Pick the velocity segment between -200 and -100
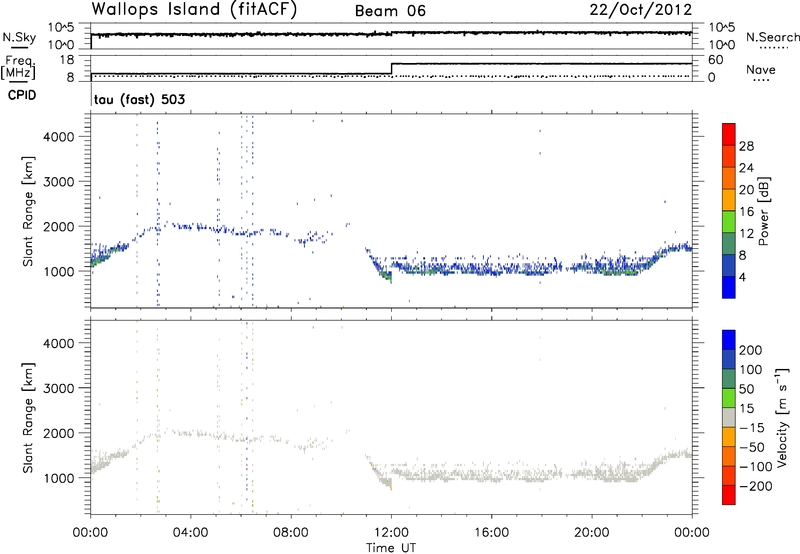 point(729,475)
